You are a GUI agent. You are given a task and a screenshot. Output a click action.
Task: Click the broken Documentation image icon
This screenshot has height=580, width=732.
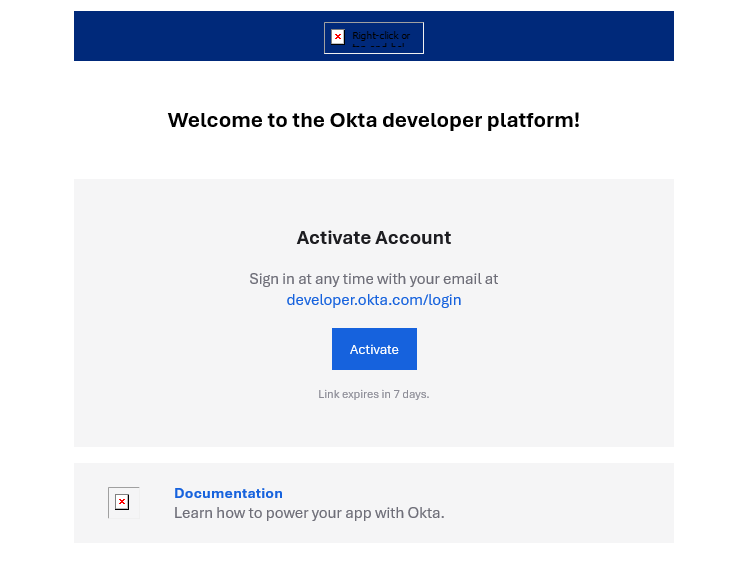tap(123, 502)
